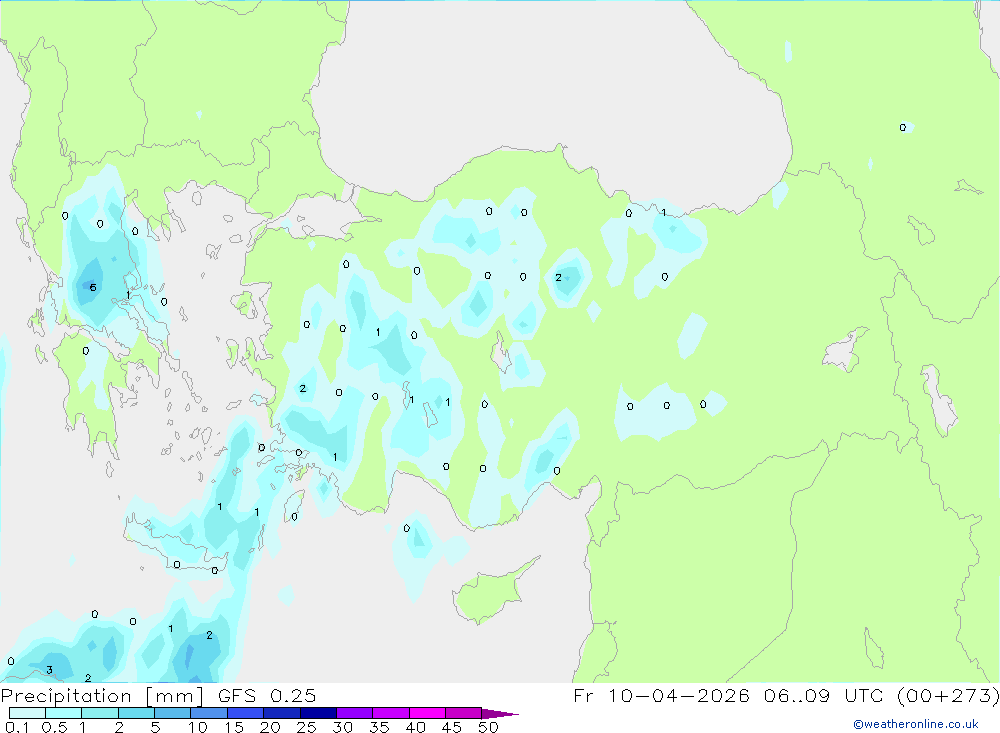This screenshot has height=733, width=1000.
Task: Click the "10" legend scale label
Action: click(x=197, y=727)
